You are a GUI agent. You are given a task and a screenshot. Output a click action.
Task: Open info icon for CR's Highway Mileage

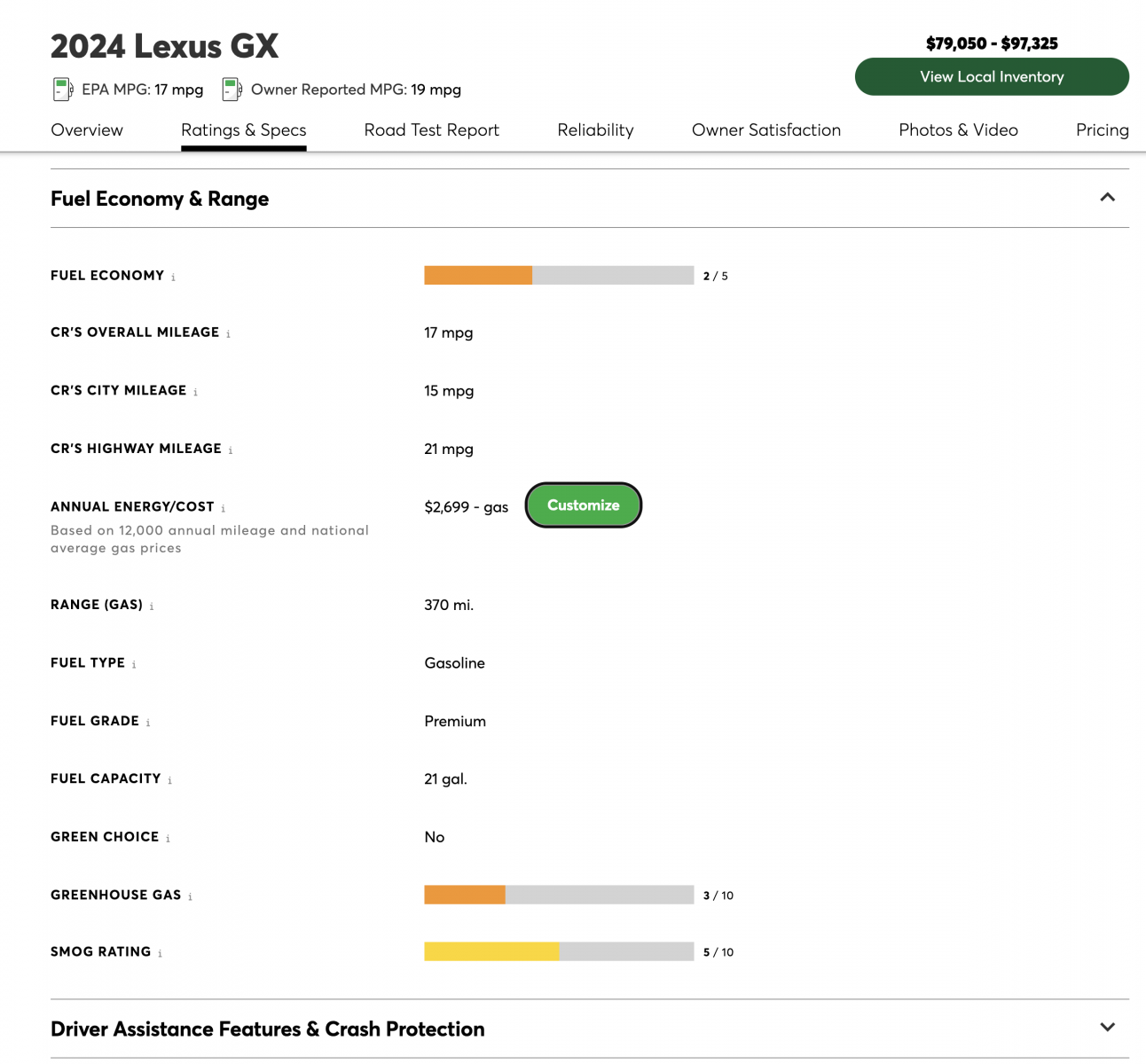pyautogui.click(x=231, y=450)
